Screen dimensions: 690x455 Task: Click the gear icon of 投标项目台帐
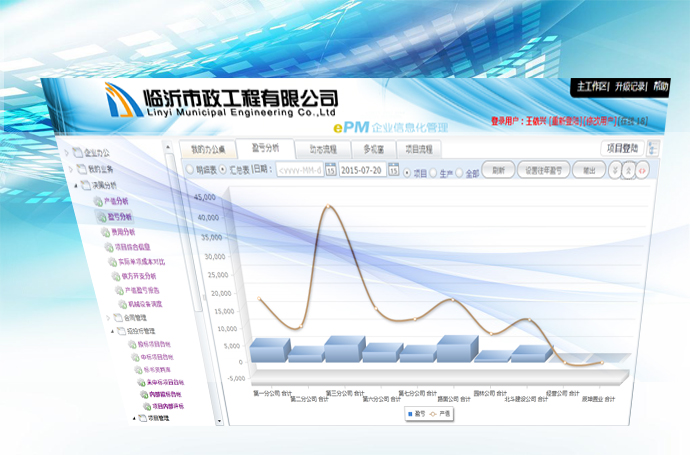pos(132,344)
